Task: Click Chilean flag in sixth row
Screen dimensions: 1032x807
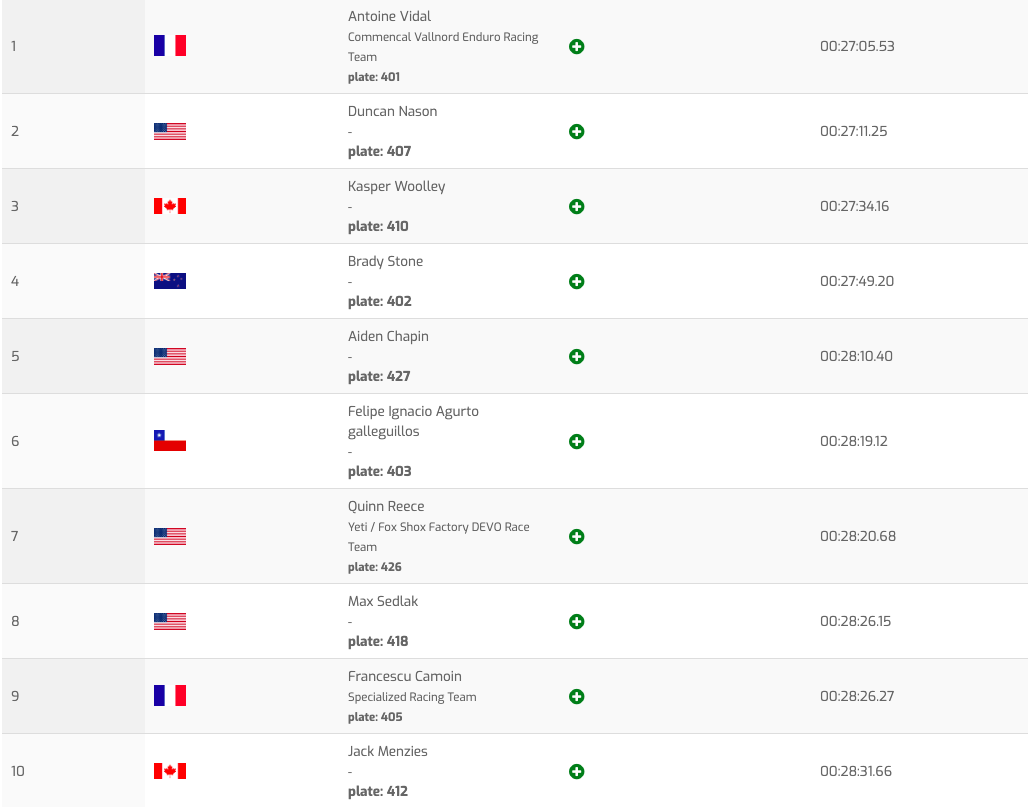Action: [170, 441]
